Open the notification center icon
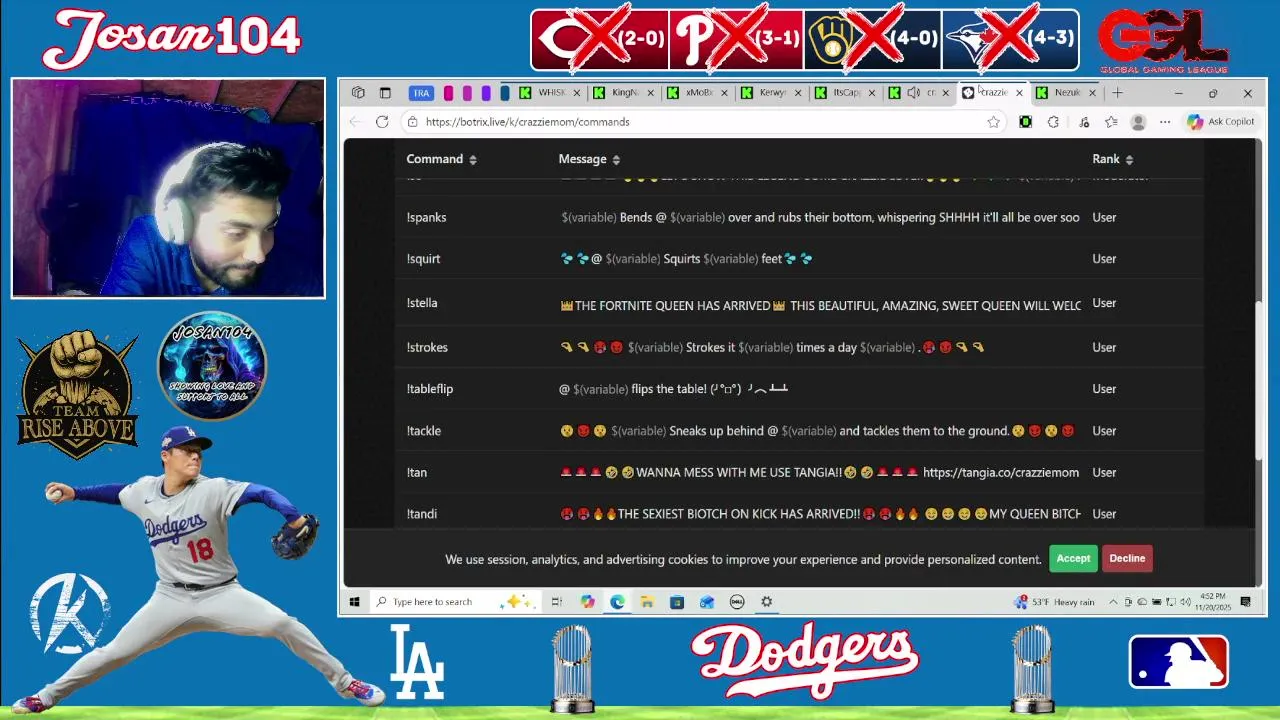 pyautogui.click(x=1246, y=602)
